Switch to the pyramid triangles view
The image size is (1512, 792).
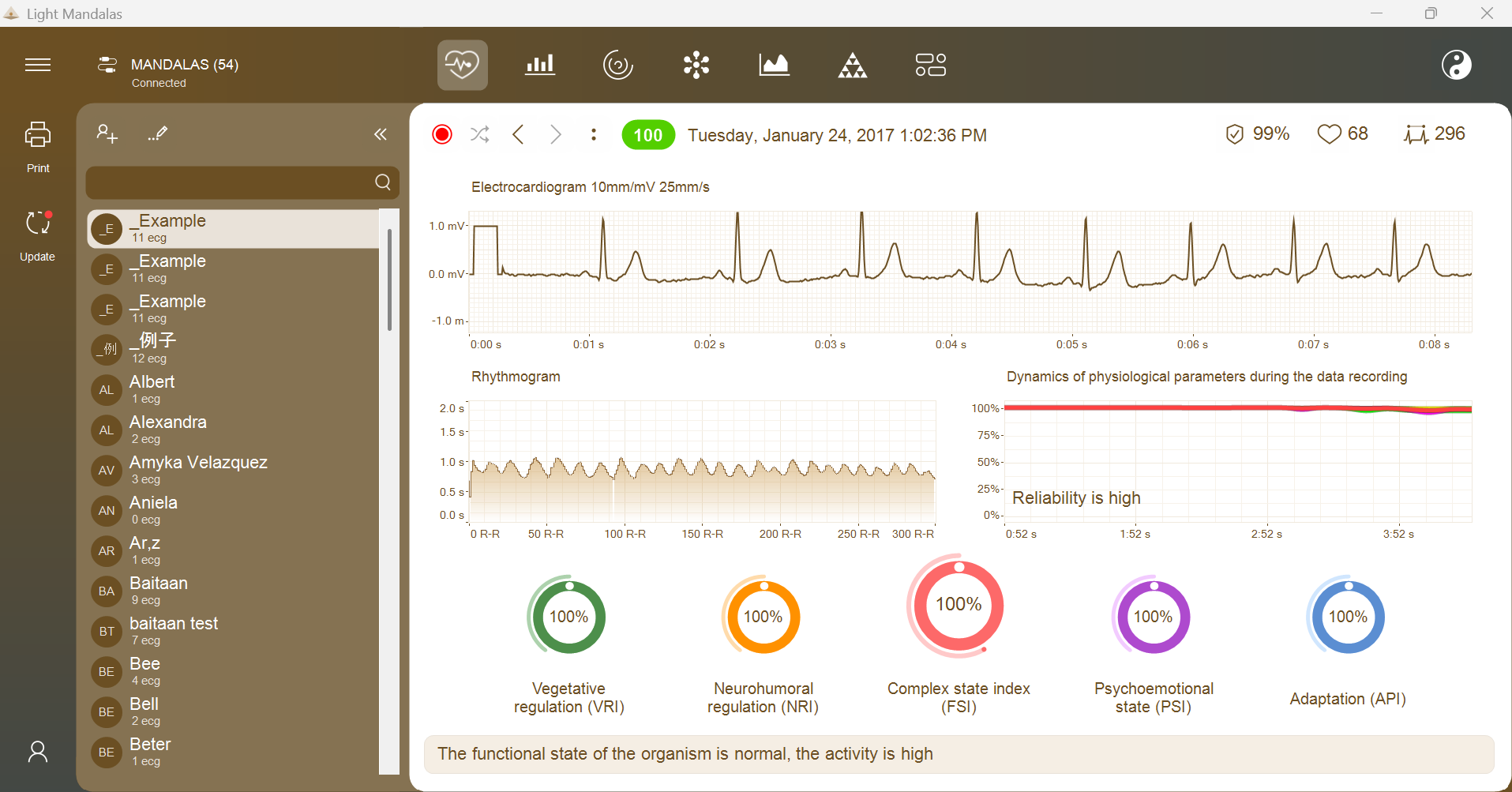853,65
